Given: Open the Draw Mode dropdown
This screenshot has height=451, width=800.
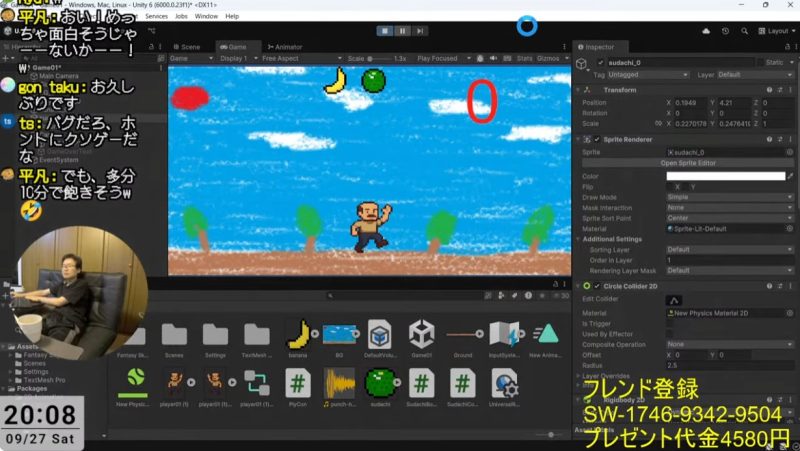Looking at the screenshot, I should tap(725, 197).
